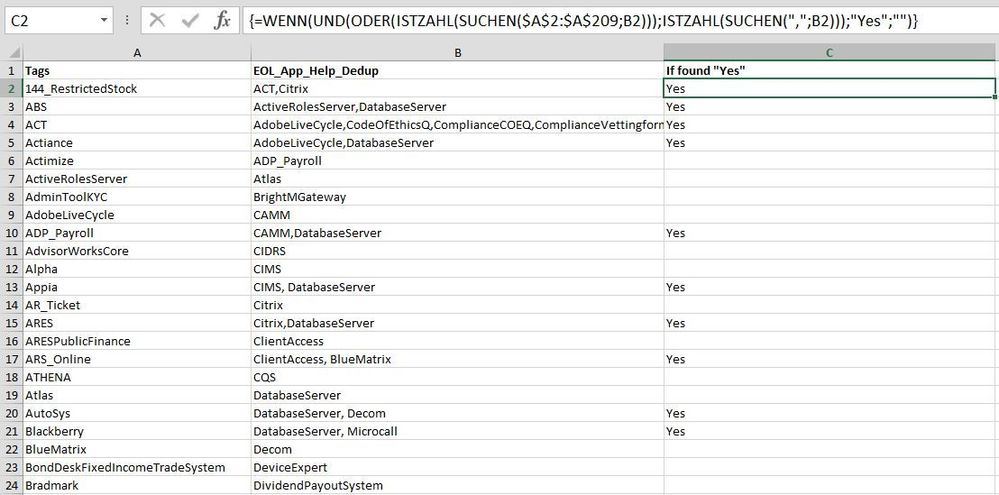The width and height of the screenshot is (999, 495).
Task: Select cell containing 'ACT,Citrix'
Action: (x=457, y=89)
